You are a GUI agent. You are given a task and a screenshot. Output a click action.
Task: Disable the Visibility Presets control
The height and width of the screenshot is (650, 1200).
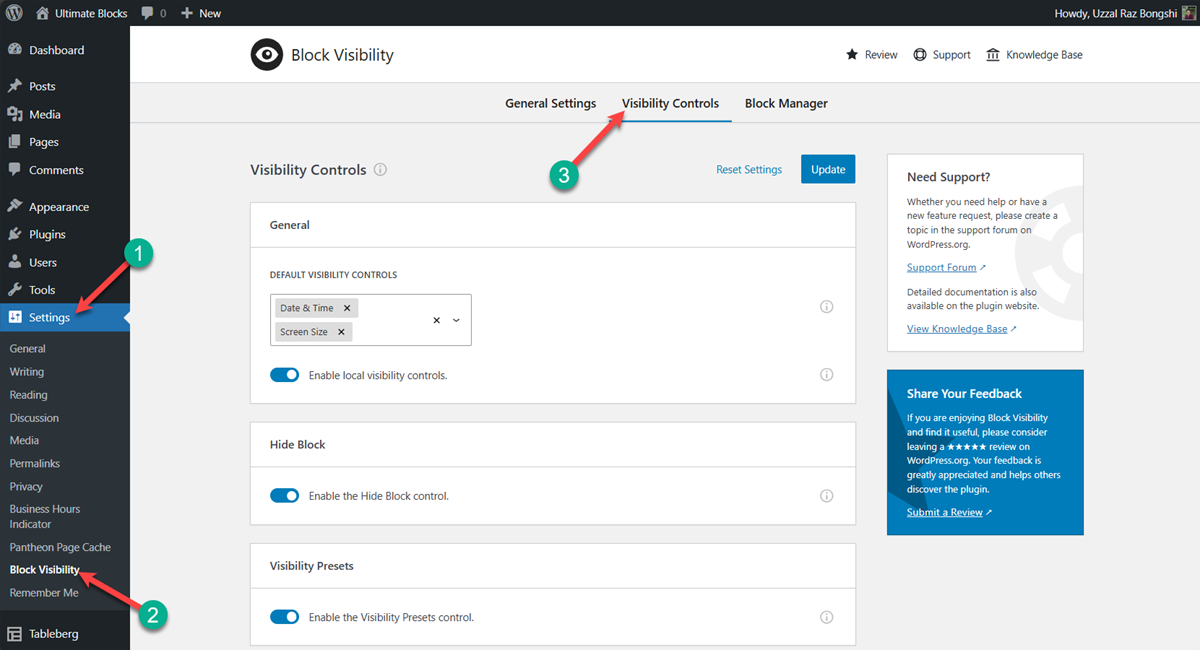point(285,616)
